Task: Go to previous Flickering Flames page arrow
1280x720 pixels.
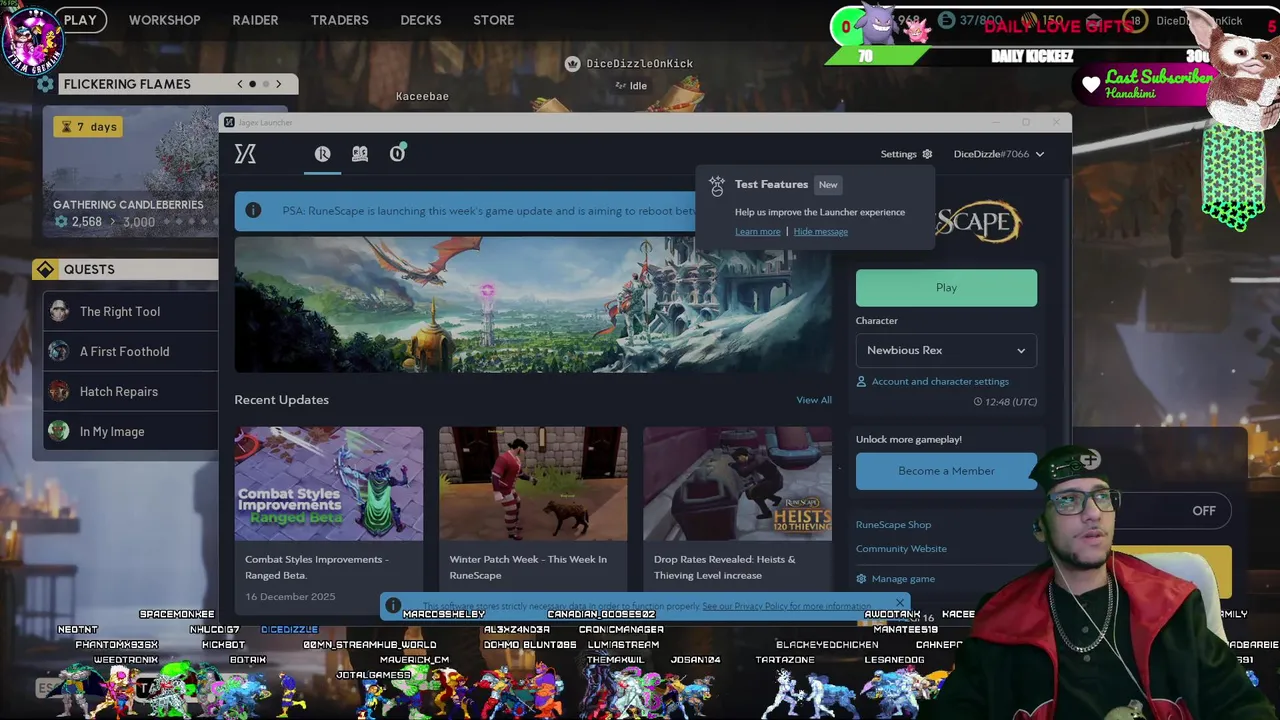Action: [240, 84]
